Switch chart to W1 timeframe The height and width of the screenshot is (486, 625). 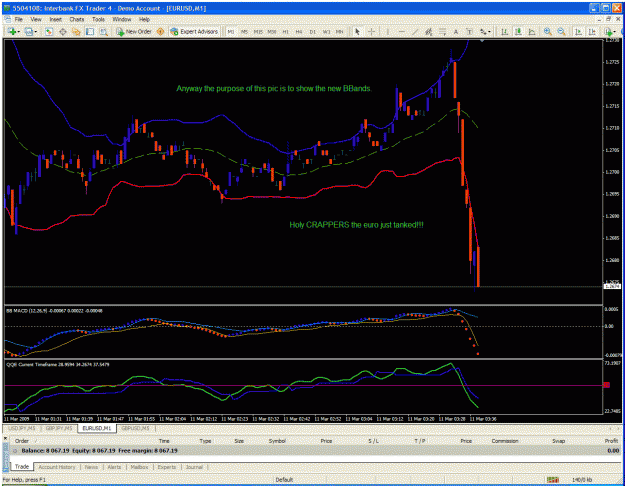(326, 31)
